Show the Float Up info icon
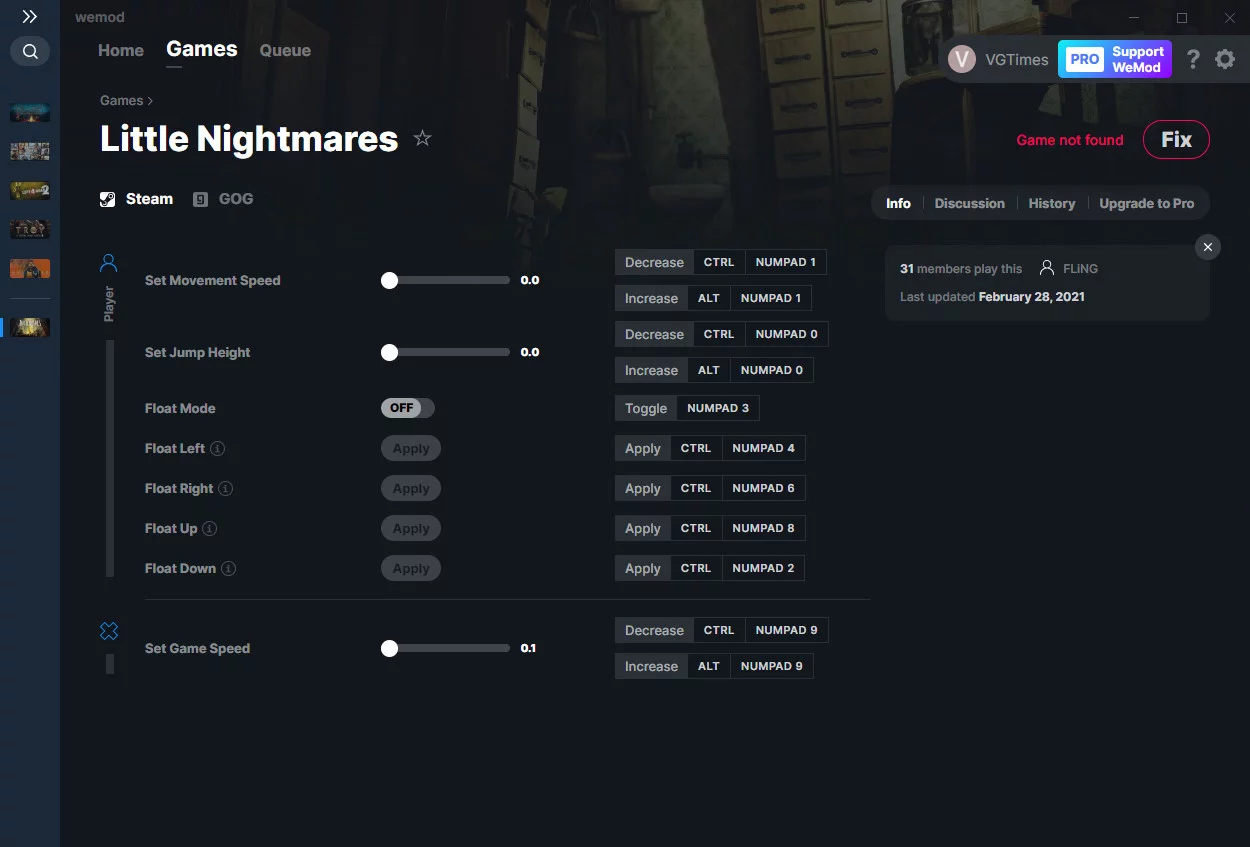This screenshot has width=1250, height=847. (210, 529)
